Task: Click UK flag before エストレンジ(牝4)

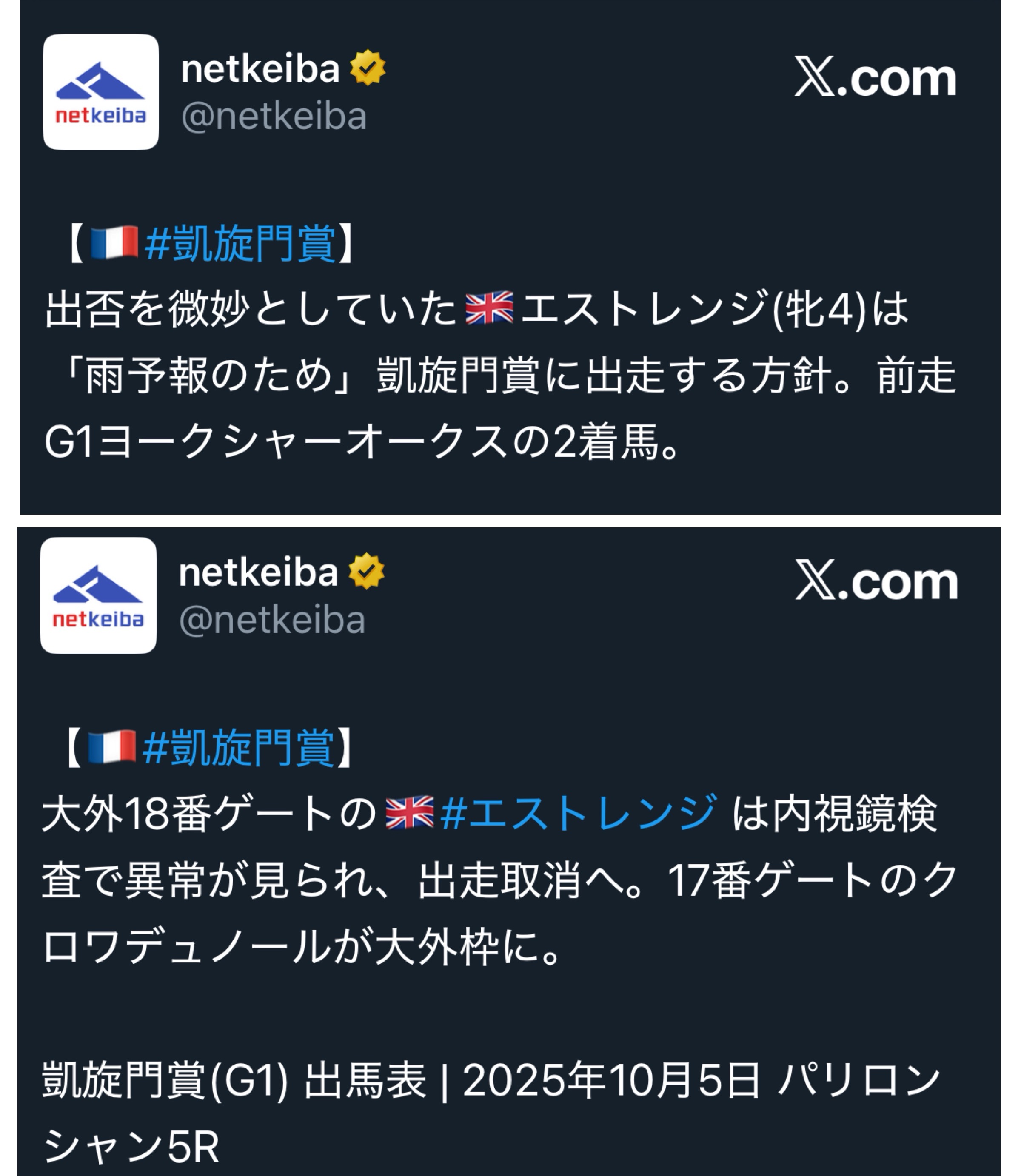Action: [489, 308]
